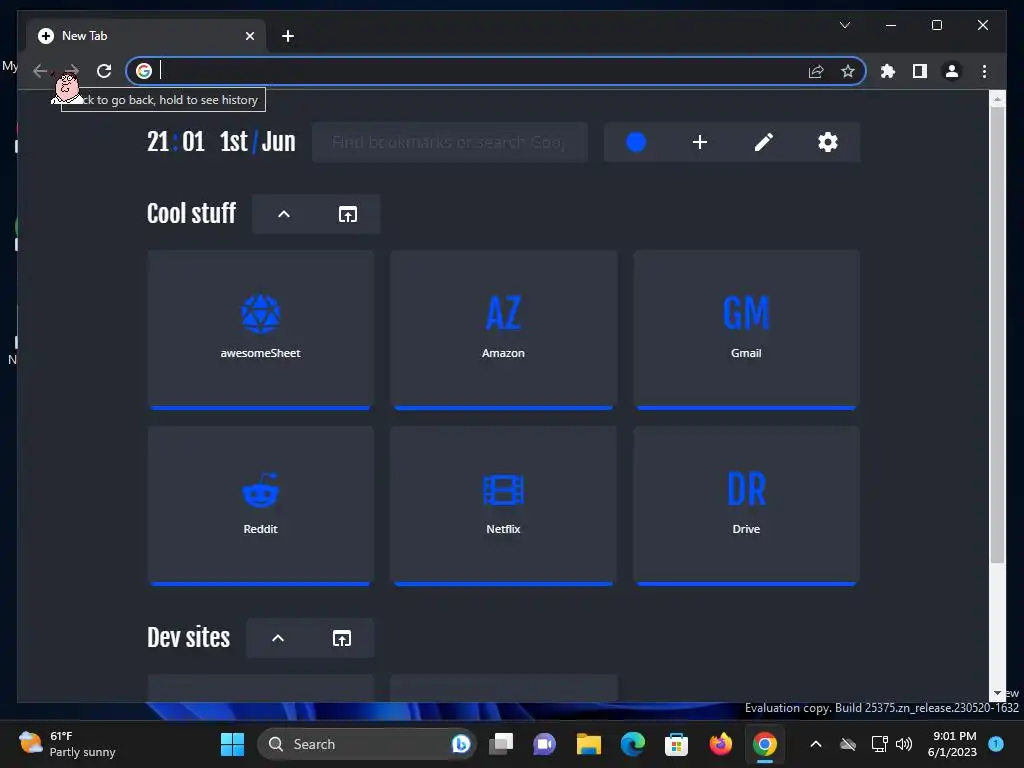The image size is (1024, 768).
Task: Open the tab search dropdown arrow
Action: [844, 25]
